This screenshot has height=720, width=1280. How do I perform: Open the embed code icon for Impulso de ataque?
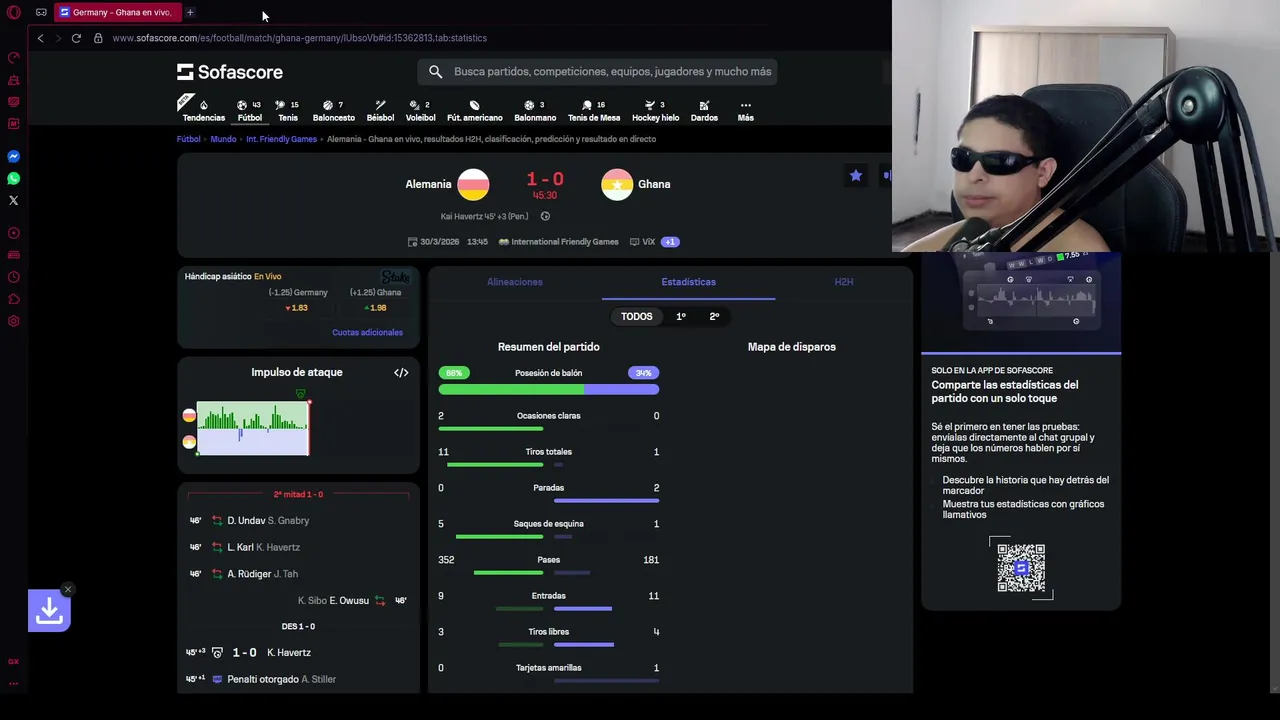coord(401,373)
